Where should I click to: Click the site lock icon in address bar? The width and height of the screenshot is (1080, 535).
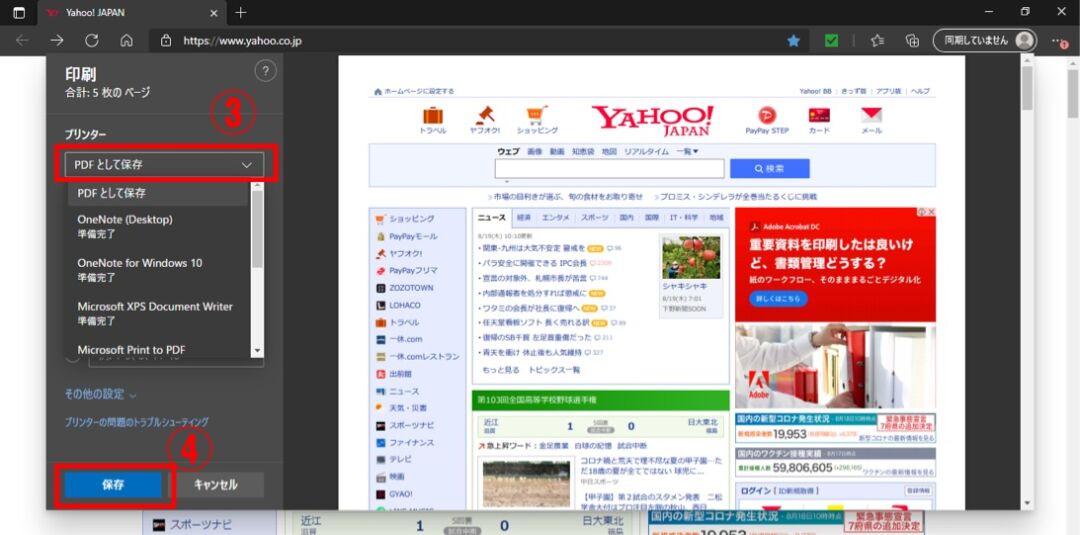click(165, 41)
